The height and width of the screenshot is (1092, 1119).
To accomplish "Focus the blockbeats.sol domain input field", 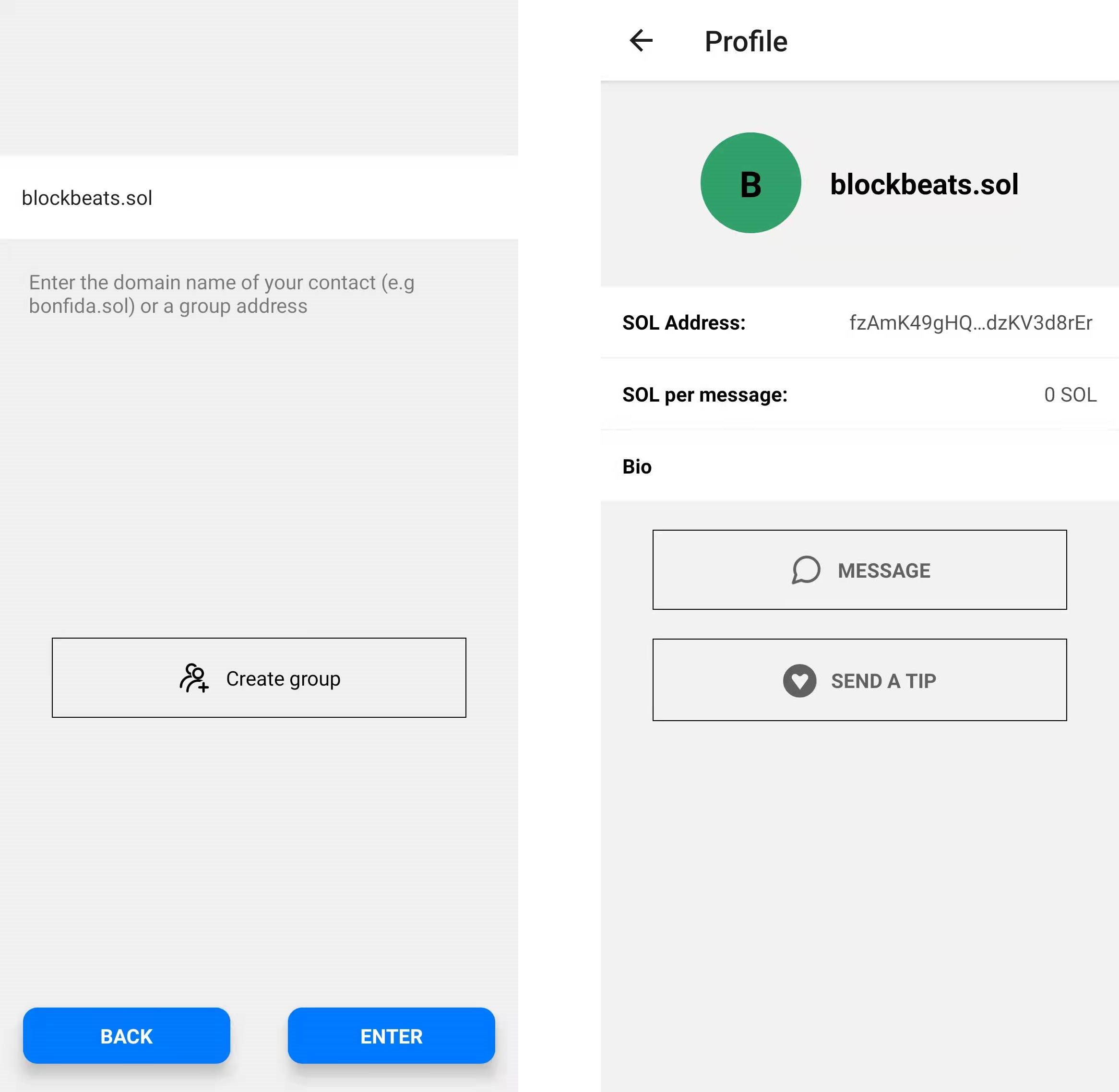I will click(x=258, y=198).
